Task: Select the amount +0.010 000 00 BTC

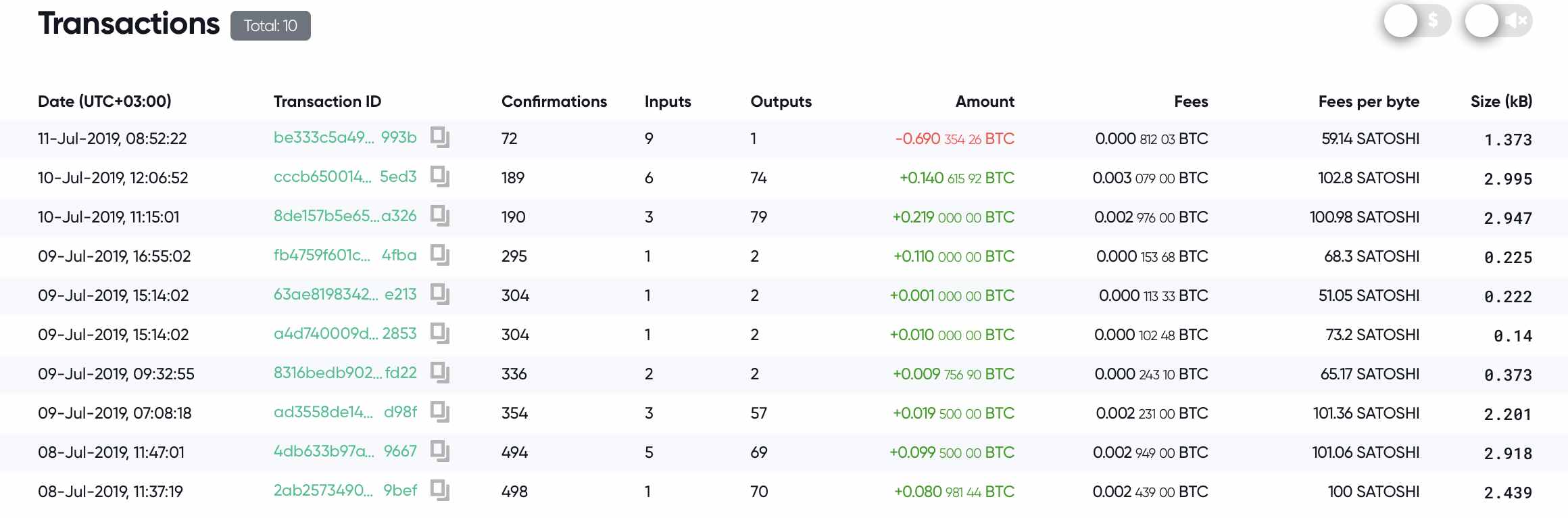Action: (952, 335)
